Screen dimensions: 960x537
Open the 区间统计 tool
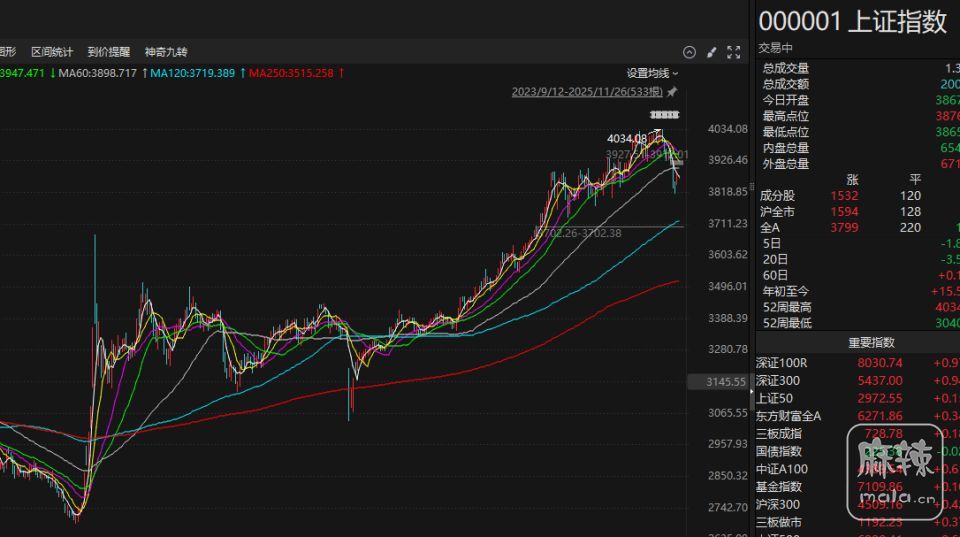52,52
